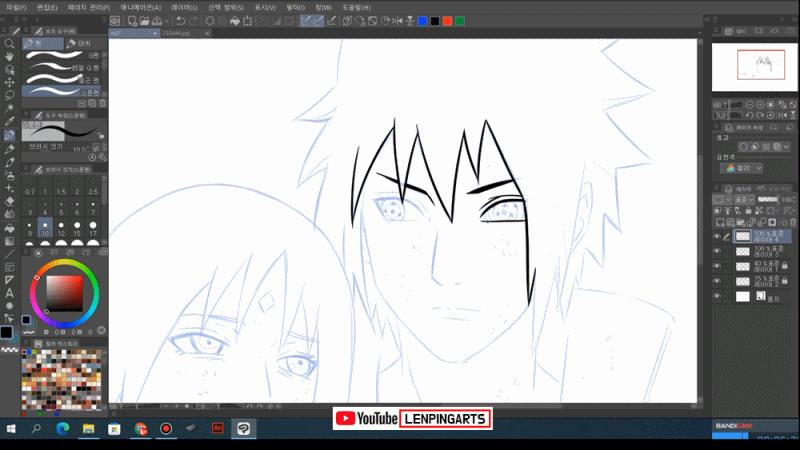Toggle brush shape lock icon
Image resolution: width=800 pixels, height=450 pixels.
point(101,136)
